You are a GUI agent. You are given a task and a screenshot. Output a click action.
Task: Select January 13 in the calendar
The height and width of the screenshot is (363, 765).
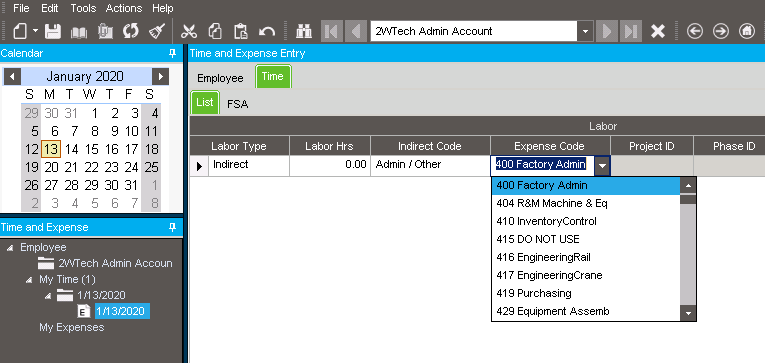pyautogui.click(x=51, y=149)
